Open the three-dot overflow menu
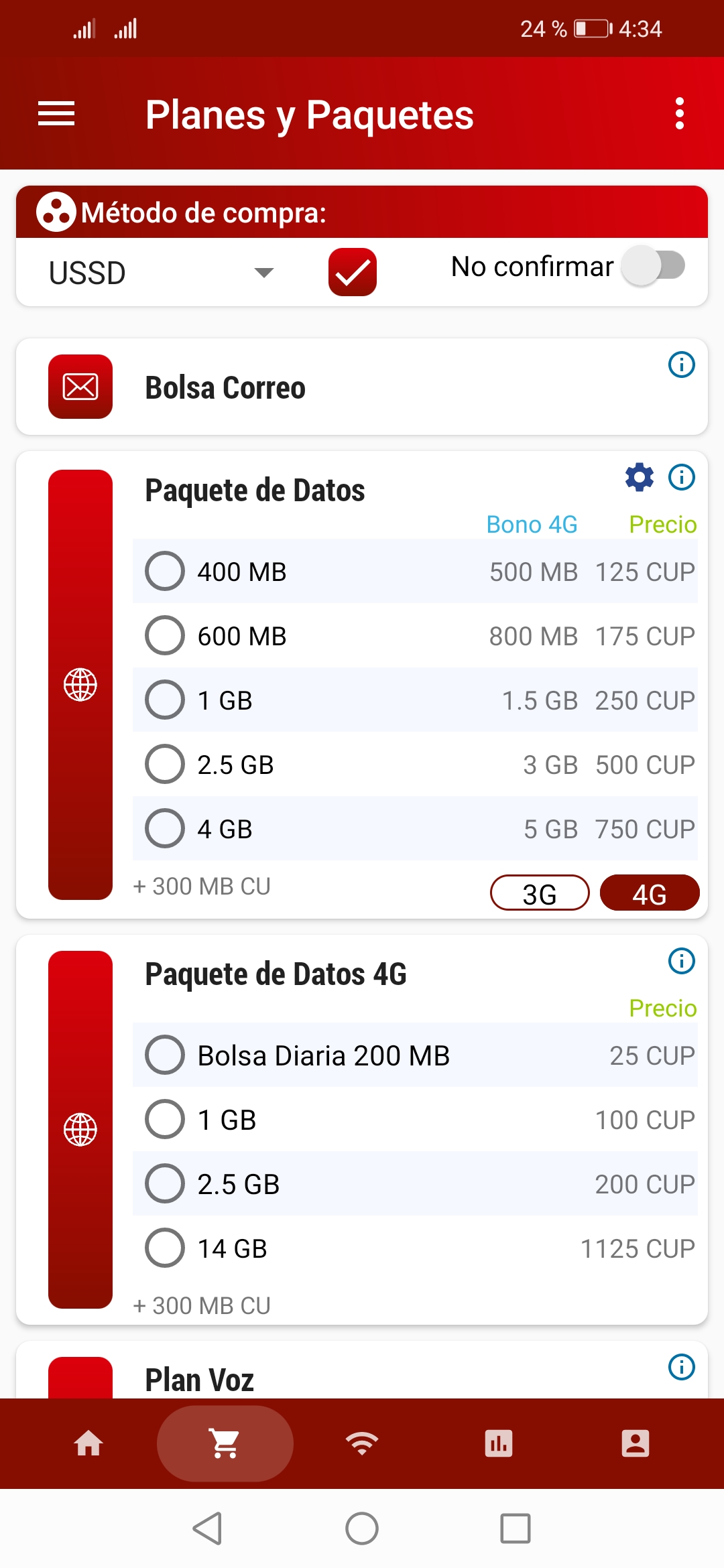The width and height of the screenshot is (724, 1568). [x=680, y=114]
